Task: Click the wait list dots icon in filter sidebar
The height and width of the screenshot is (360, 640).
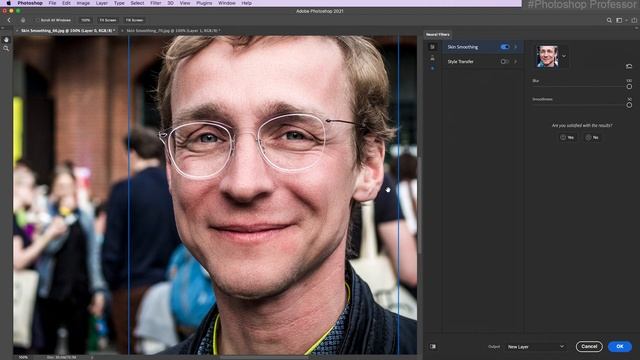Action: [433, 68]
